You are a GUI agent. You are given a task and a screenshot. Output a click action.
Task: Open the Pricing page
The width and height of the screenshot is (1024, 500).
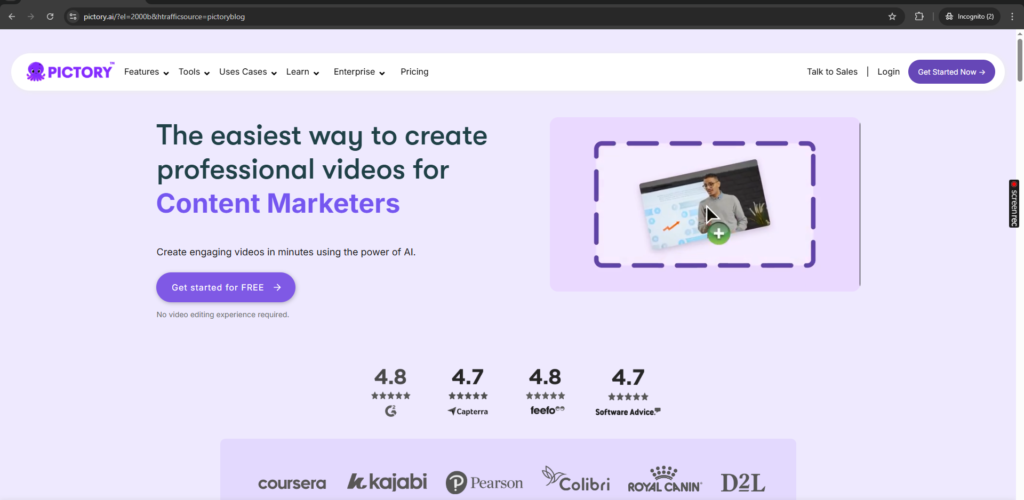[415, 72]
